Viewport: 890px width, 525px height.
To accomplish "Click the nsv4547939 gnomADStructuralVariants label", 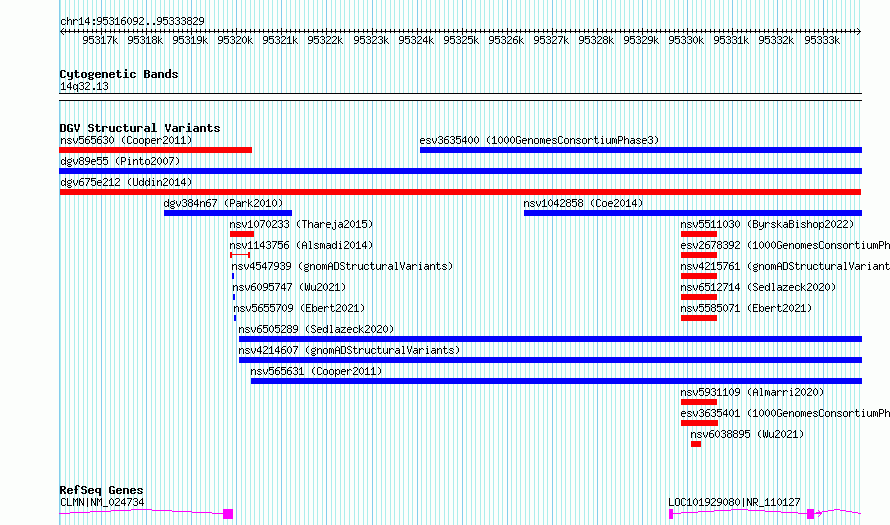I will pyautogui.click(x=342, y=266).
